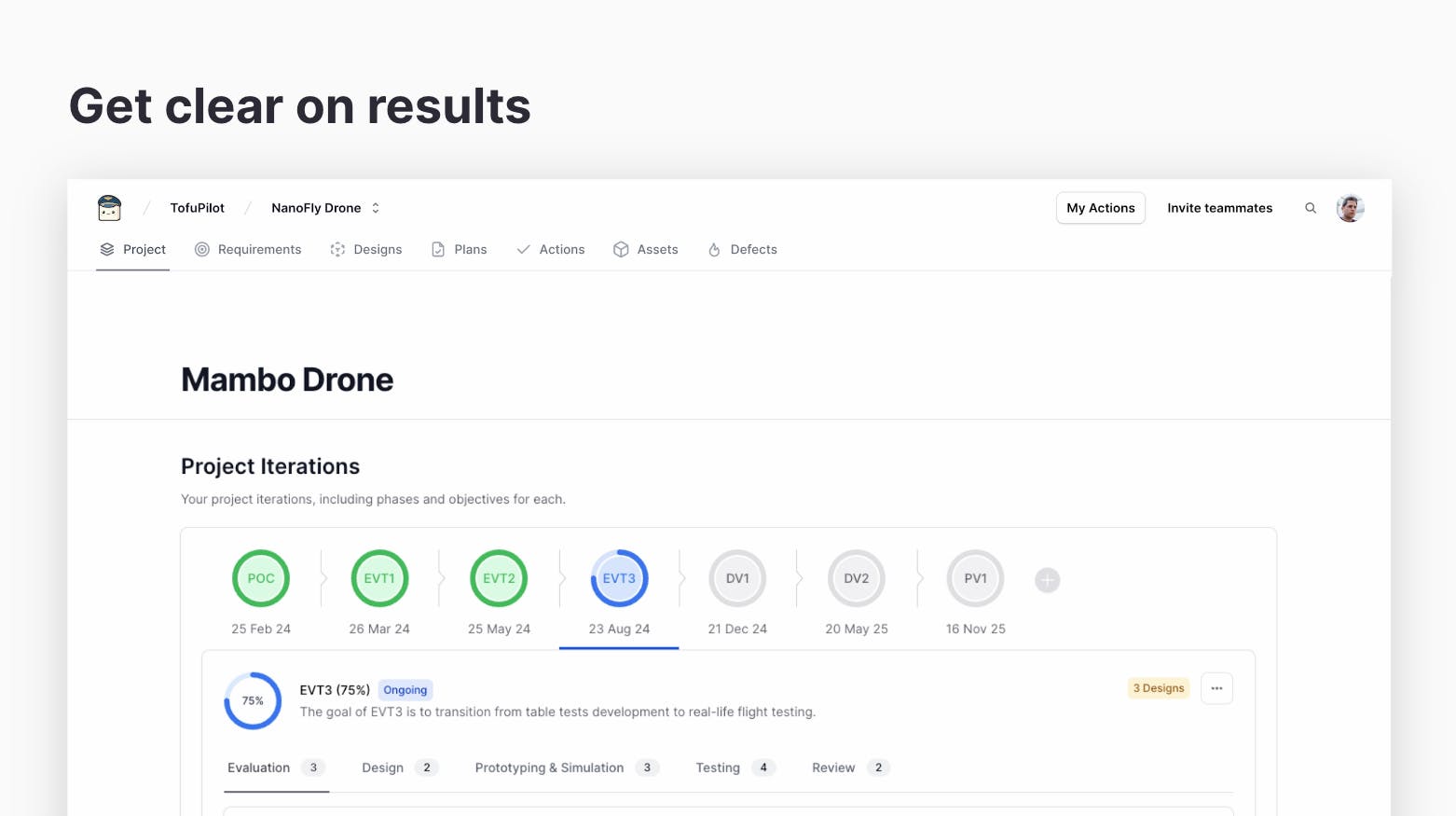Viewport: 1456px width, 816px height.
Task: Select the POC iteration circle
Action: 261,578
